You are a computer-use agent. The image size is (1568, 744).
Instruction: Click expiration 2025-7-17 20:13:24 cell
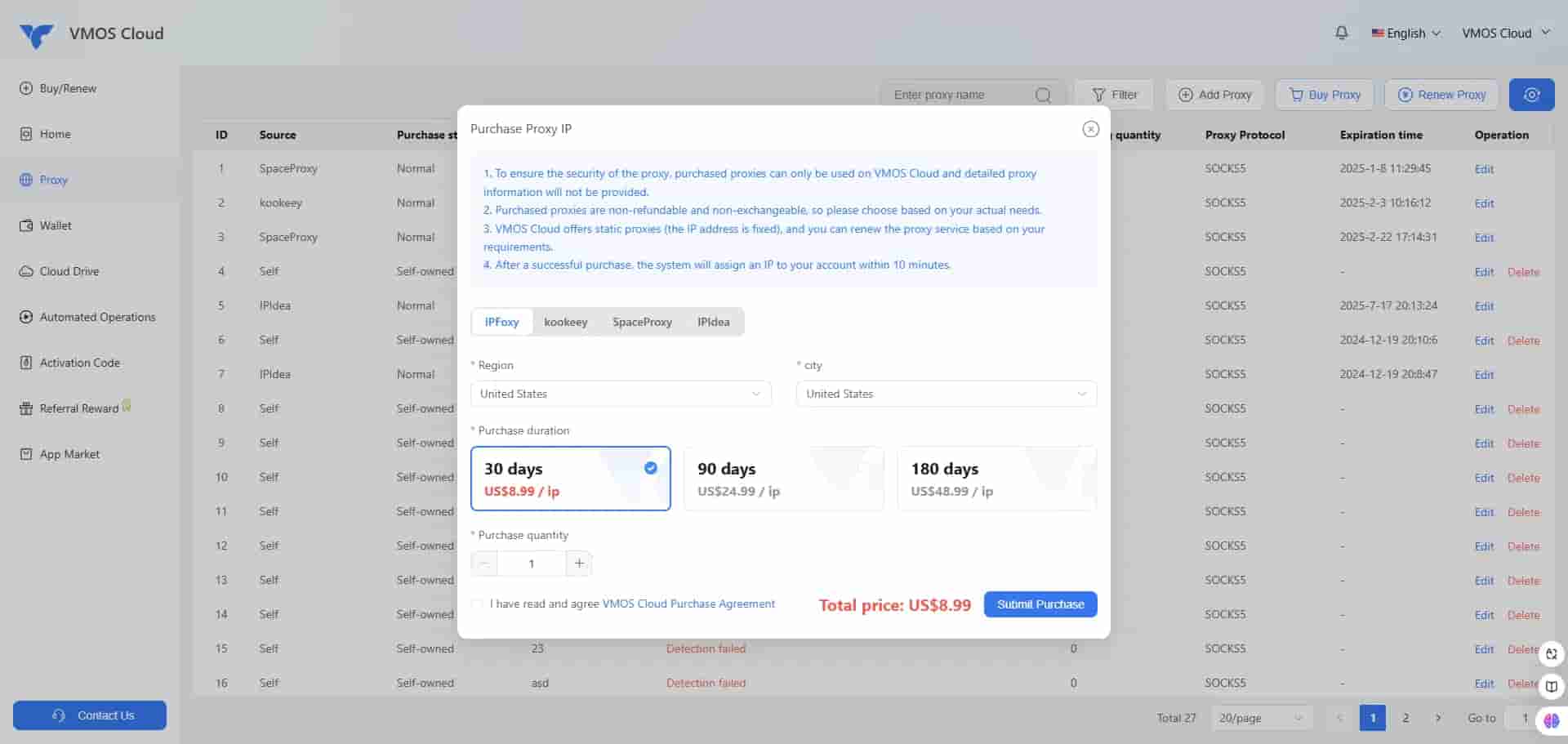click(1388, 305)
